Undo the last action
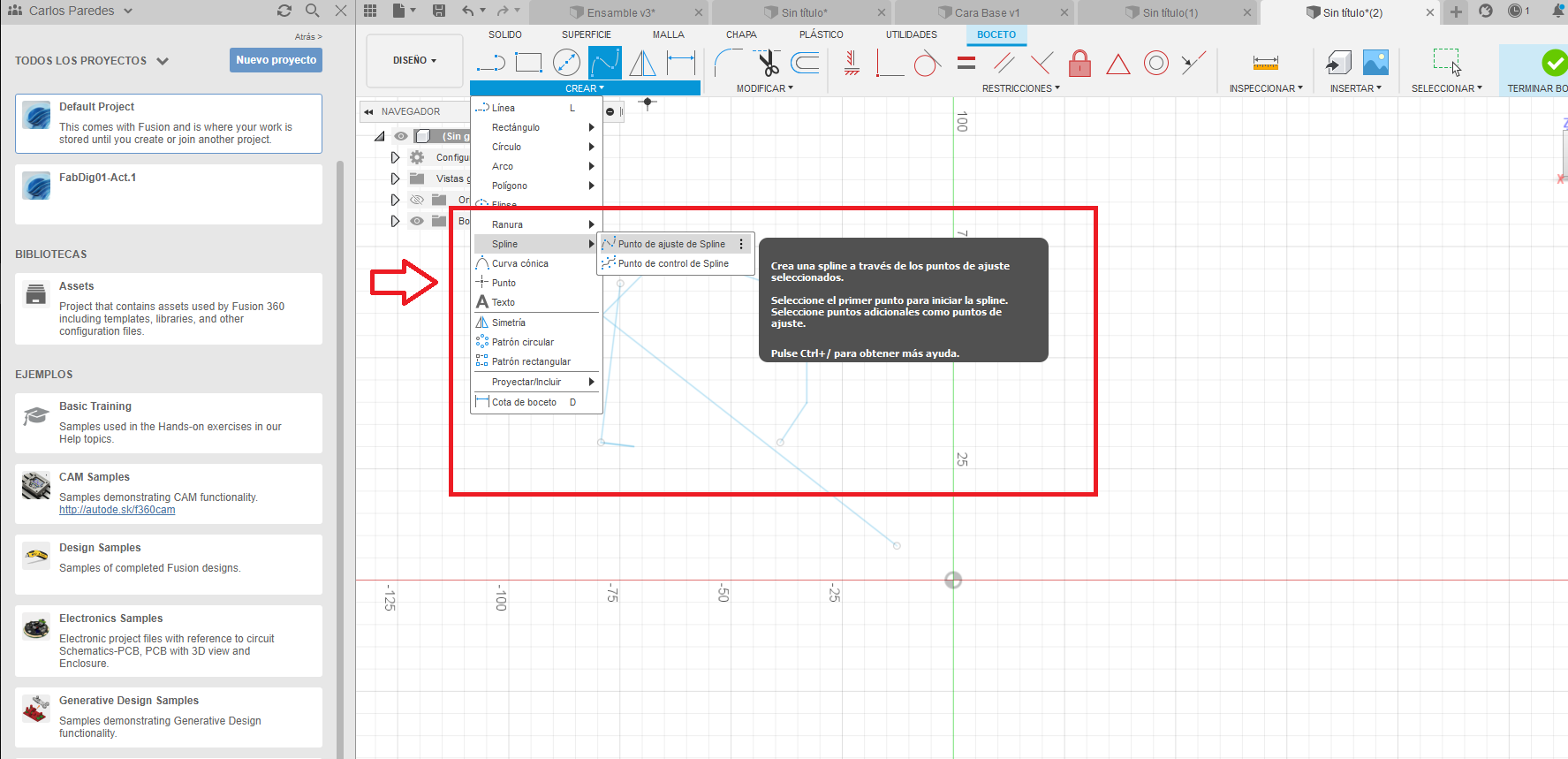The height and width of the screenshot is (759, 1568). coord(468,11)
